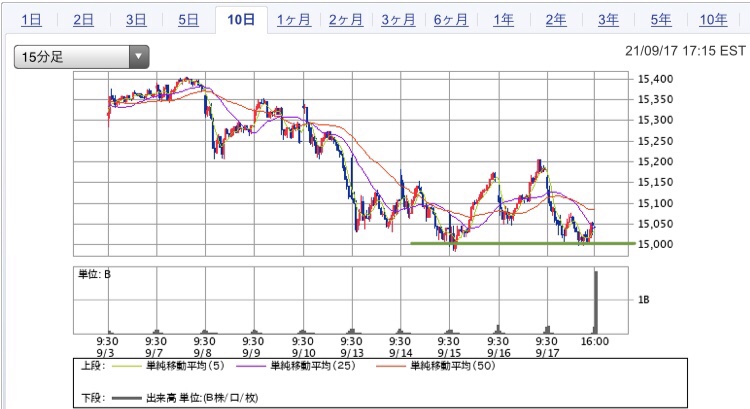Image resolution: width=750 pixels, height=409 pixels.
Task: Click the 9:30 9/15 date label
Action: (x=449, y=347)
